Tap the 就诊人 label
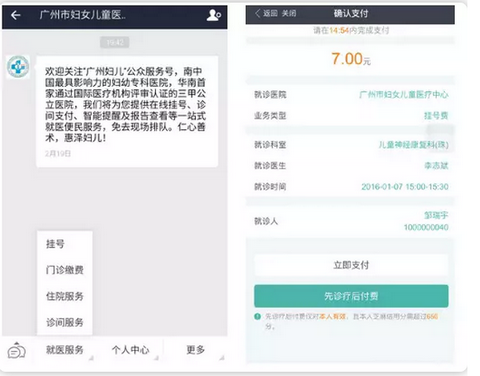Viewport: 480px width, 376px height. point(266,221)
